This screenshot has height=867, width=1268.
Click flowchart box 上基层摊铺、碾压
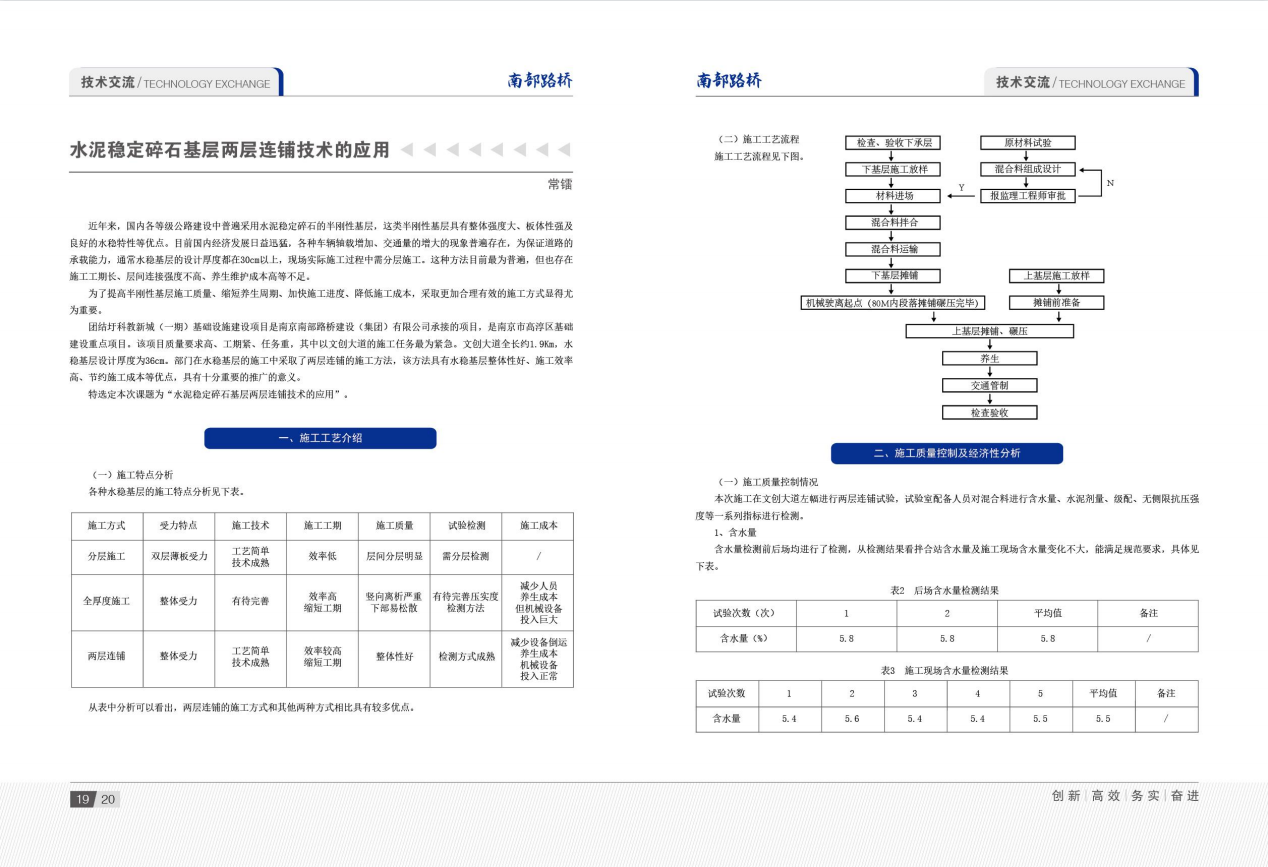[989, 331]
